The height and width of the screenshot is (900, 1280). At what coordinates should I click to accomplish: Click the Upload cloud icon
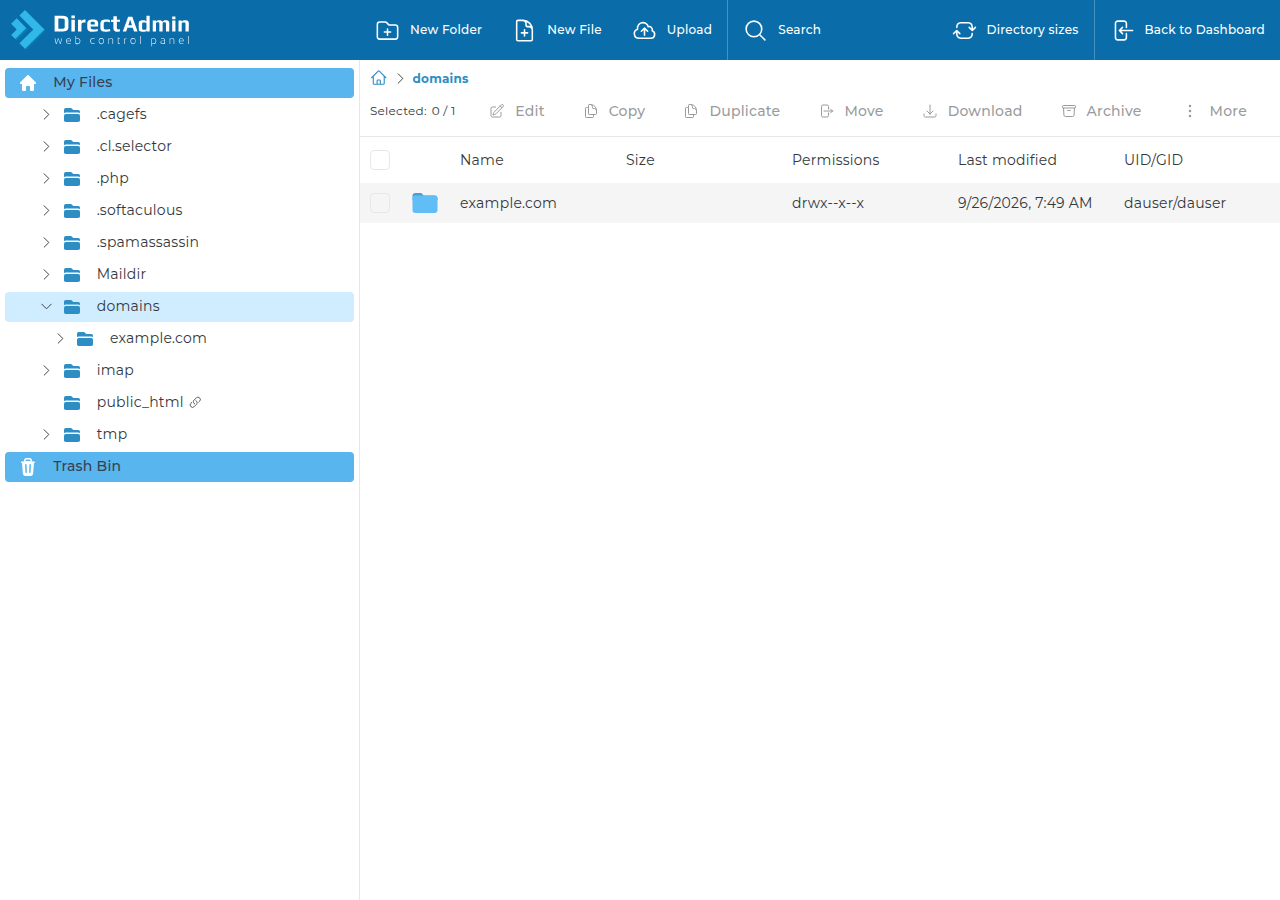(x=645, y=30)
